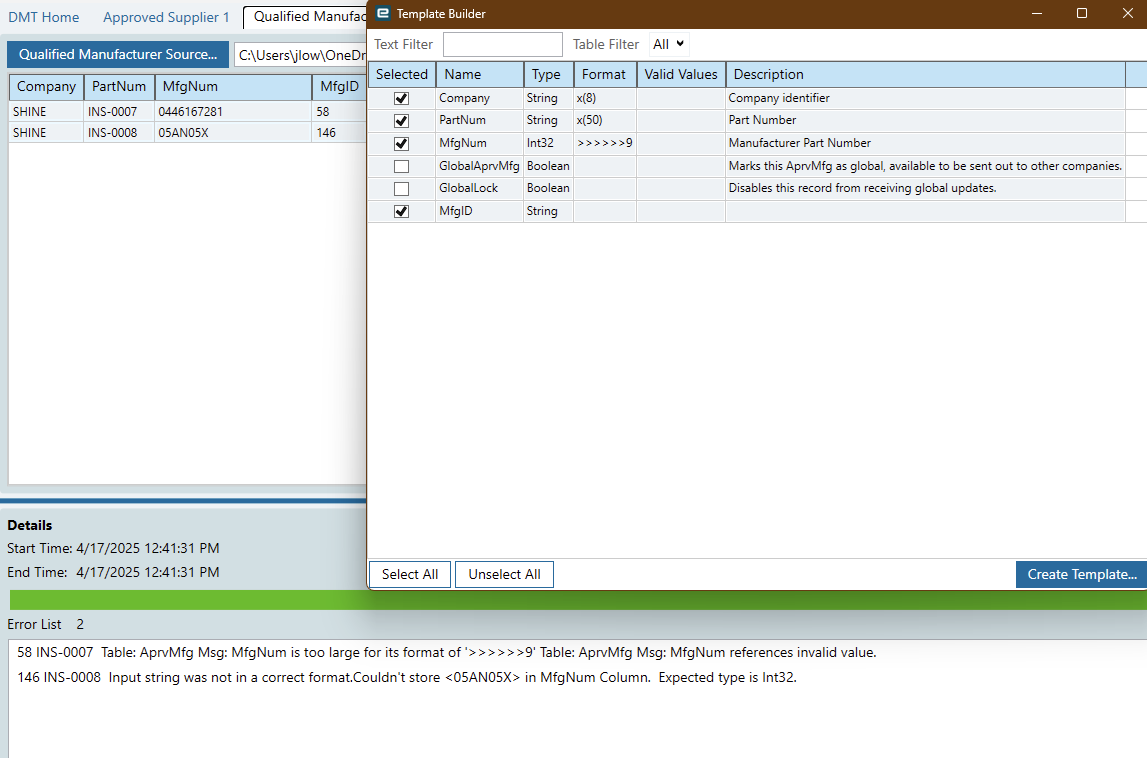Minimize the Template Builder window
Viewport: 1147px width, 758px height.
click(1037, 13)
